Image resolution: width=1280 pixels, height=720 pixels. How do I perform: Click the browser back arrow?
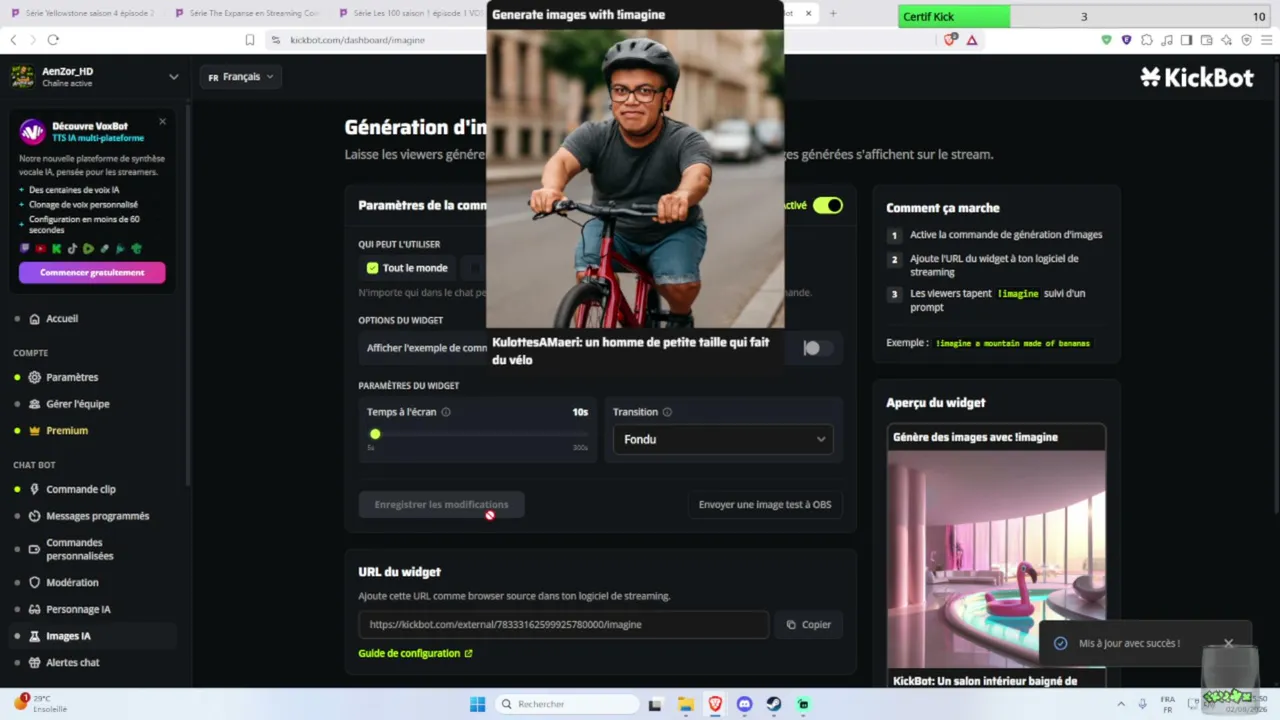pos(13,40)
